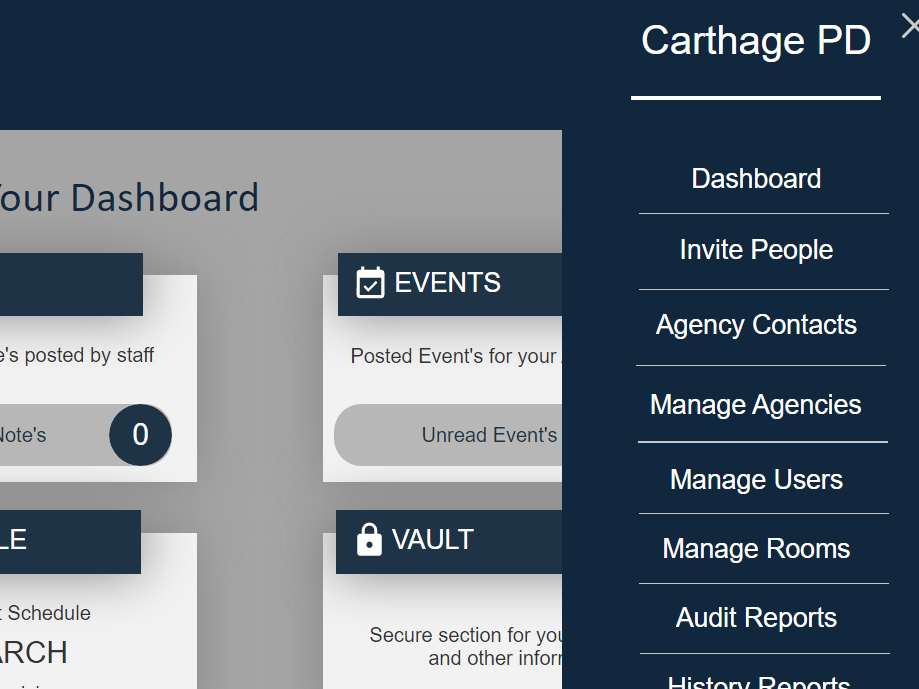Open the Manage Users page

pos(756,480)
